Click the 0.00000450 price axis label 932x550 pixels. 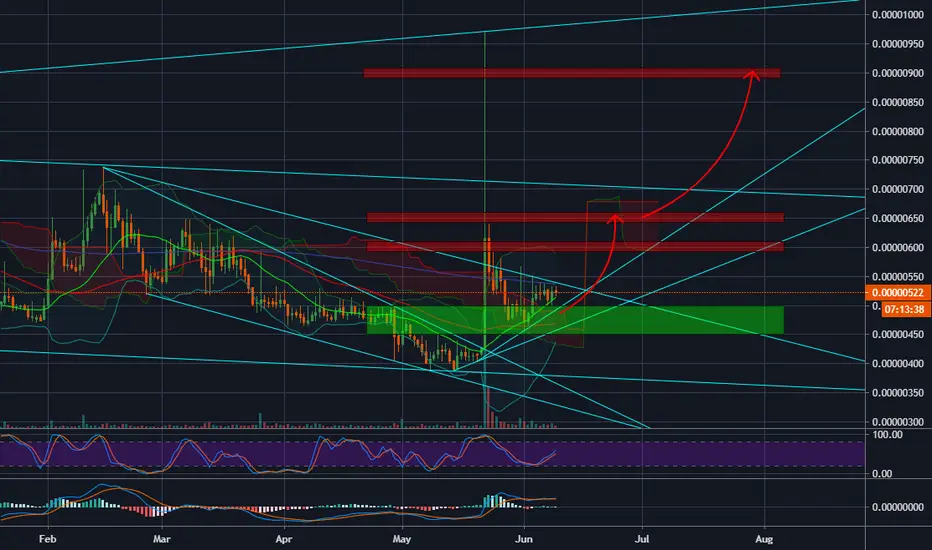click(898, 335)
